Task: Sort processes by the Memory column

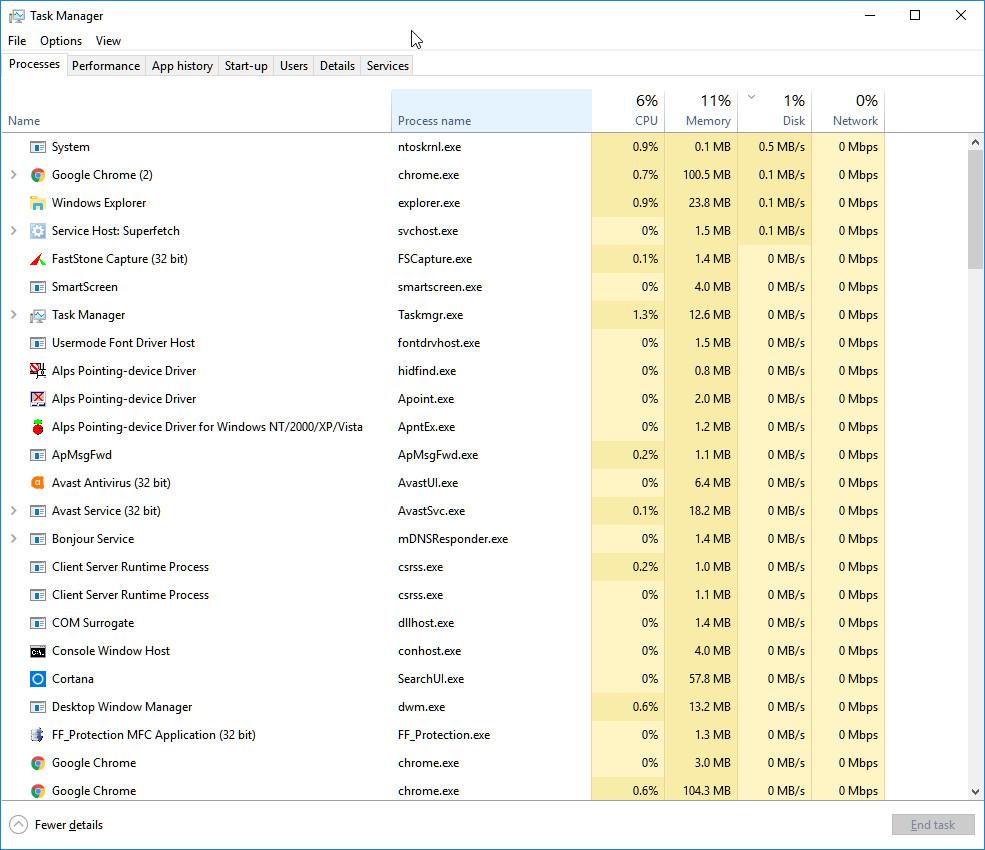Action: point(706,110)
